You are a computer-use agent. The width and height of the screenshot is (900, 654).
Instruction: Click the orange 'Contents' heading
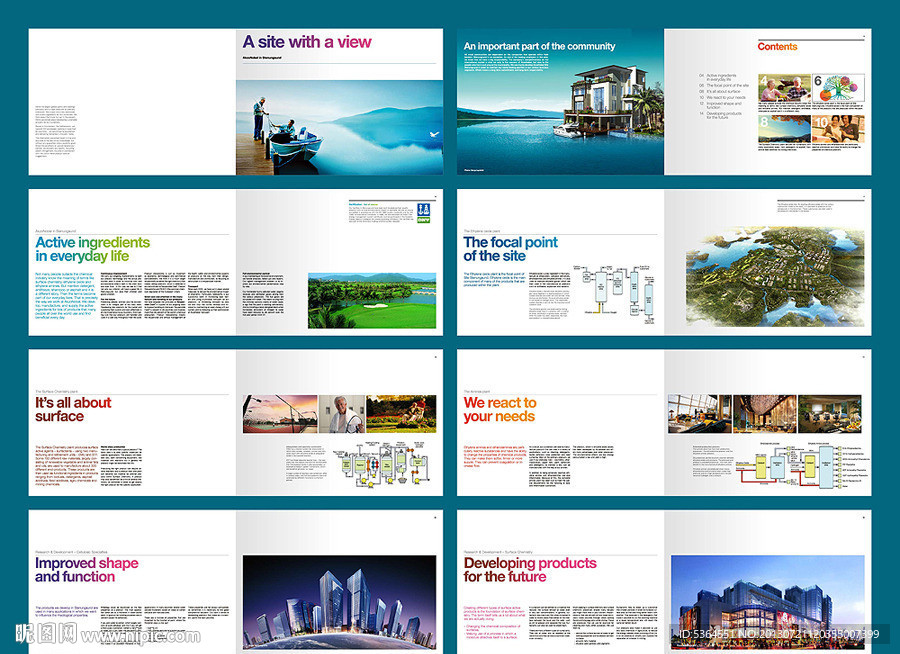[777, 47]
